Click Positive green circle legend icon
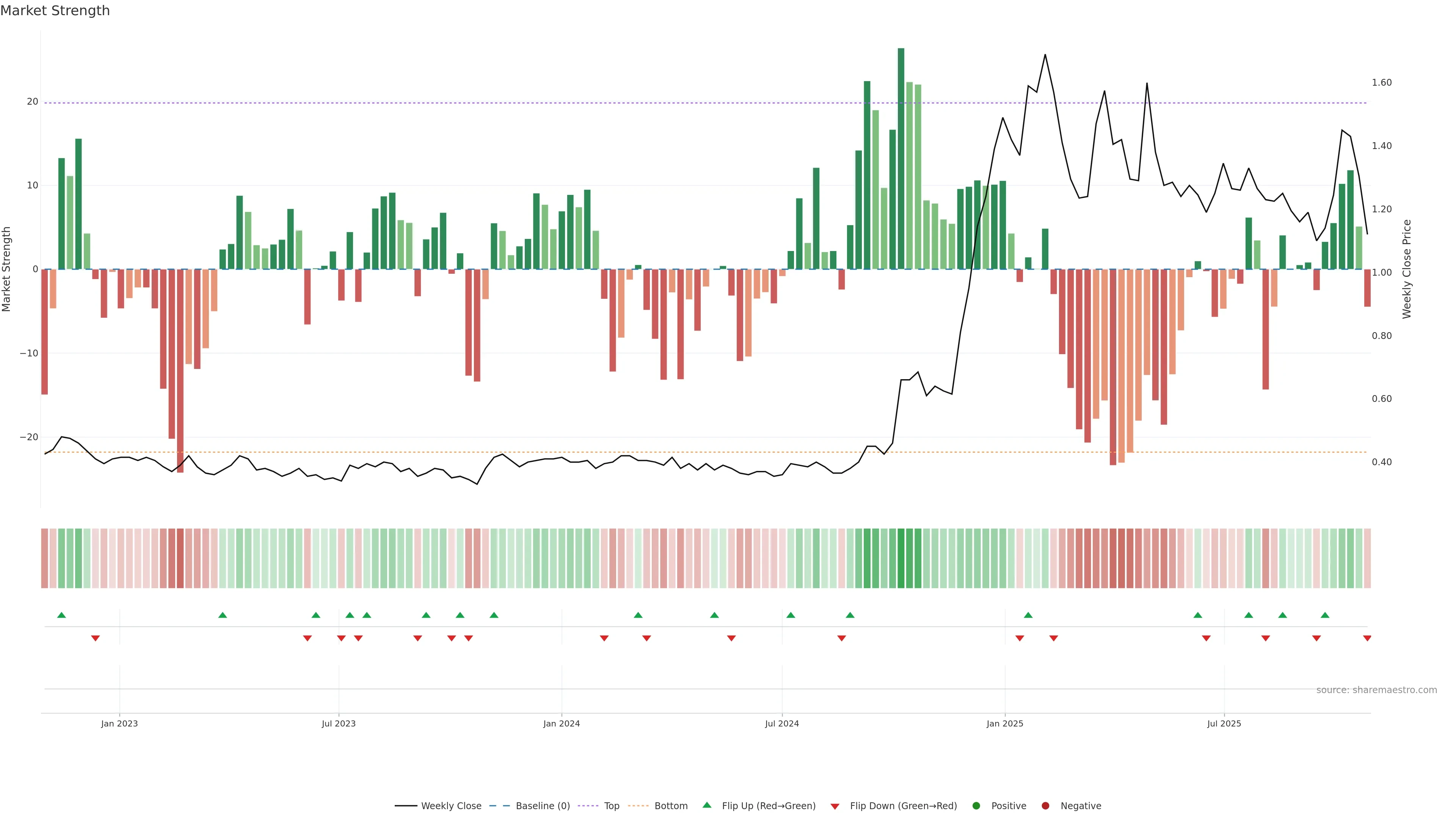The height and width of the screenshot is (819, 1456). pos(976,806)
